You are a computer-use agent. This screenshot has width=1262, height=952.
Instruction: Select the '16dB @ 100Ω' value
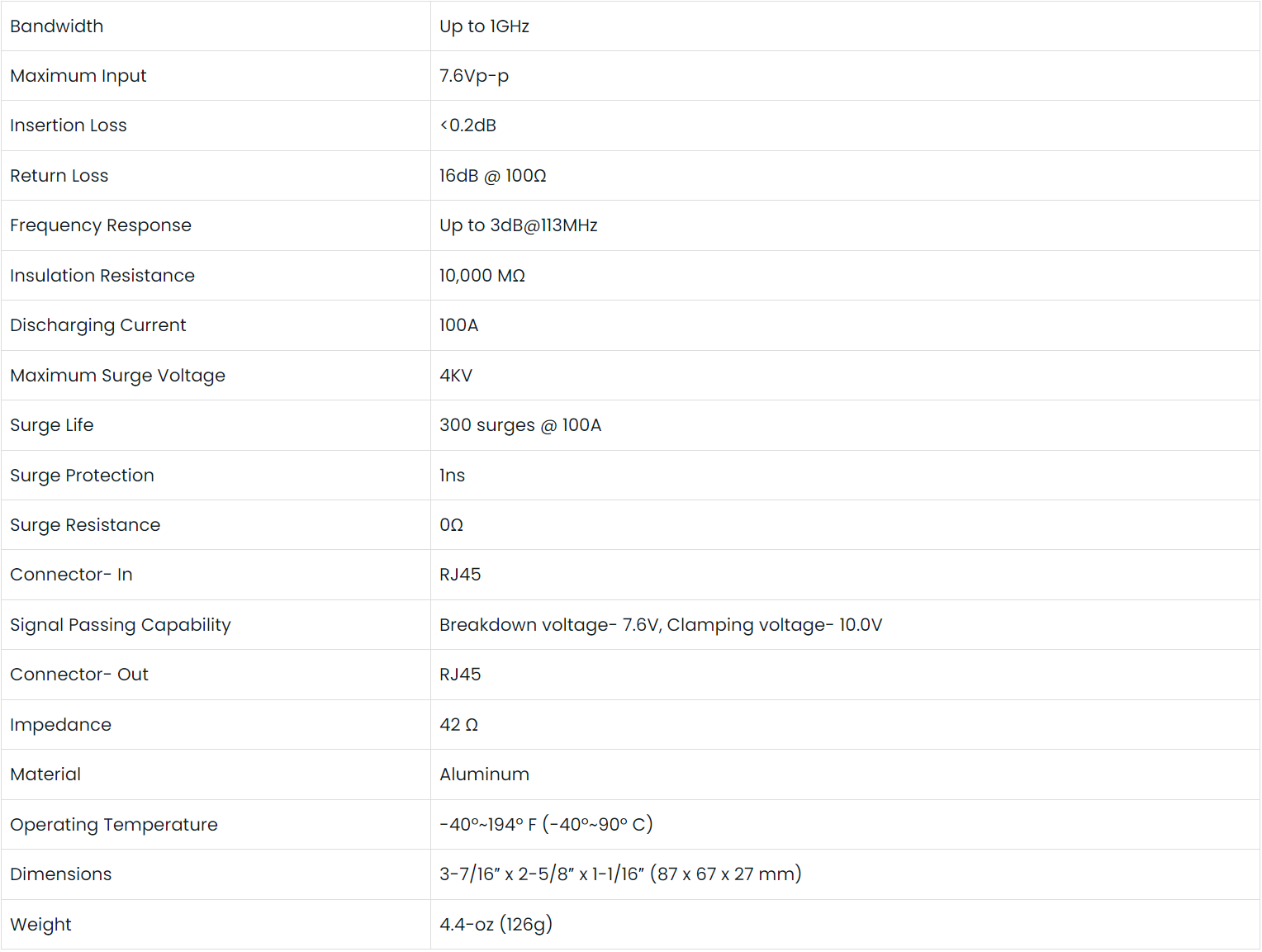[492, 176]
